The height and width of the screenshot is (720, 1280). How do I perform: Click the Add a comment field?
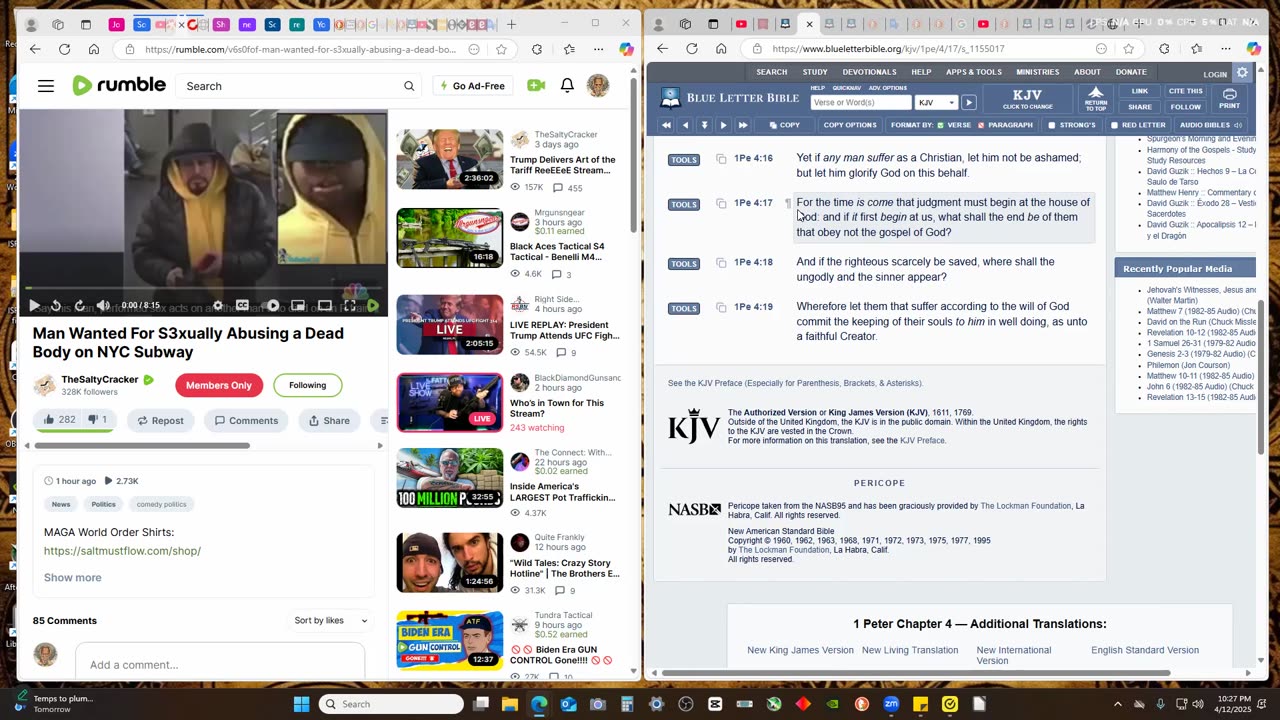coord(220,664)
